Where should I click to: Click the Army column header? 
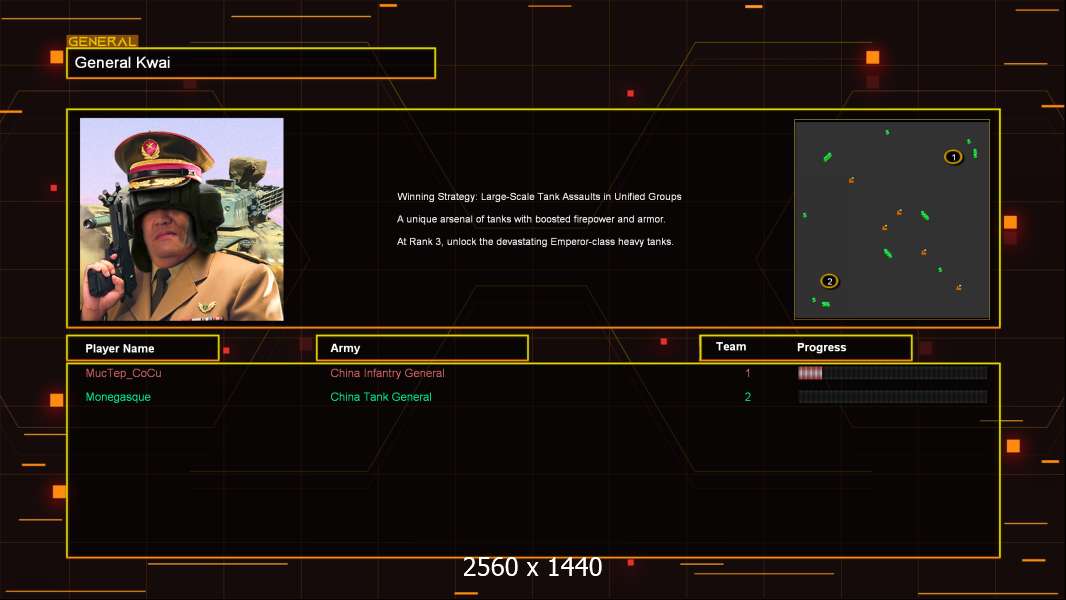[422, 348]
